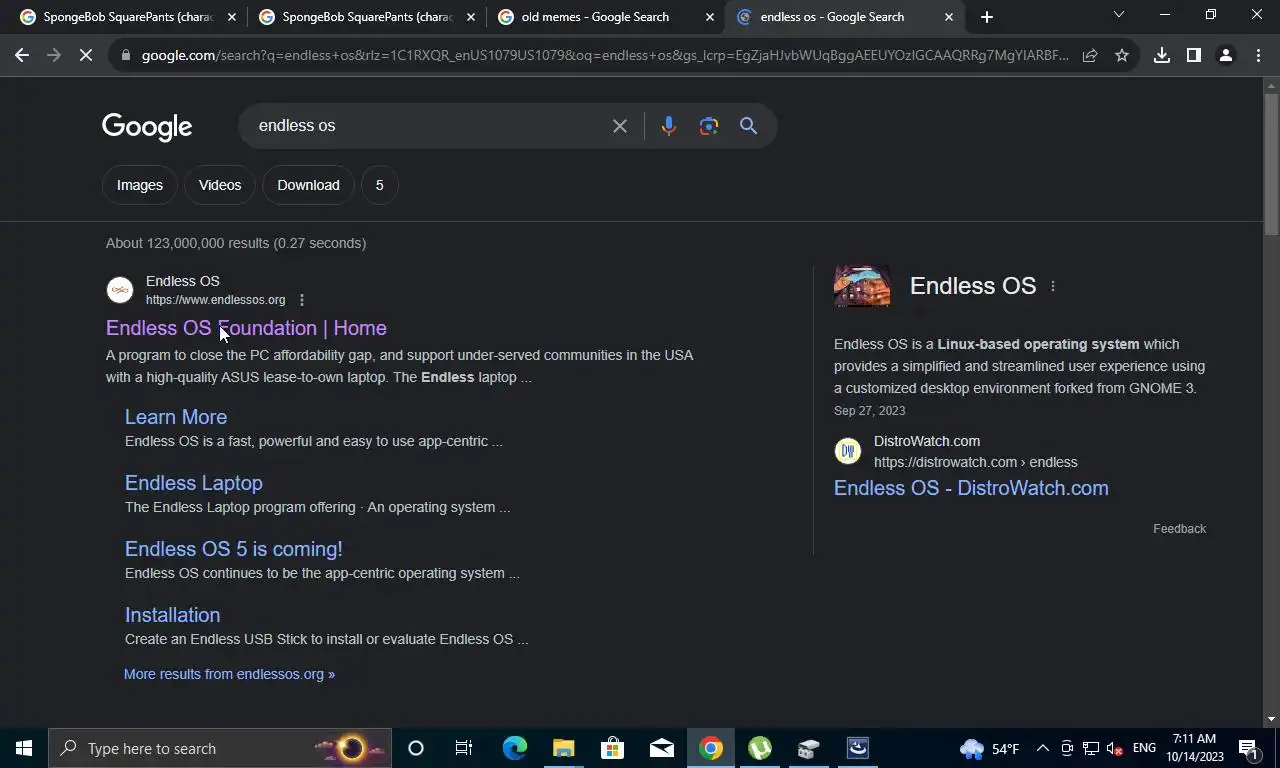Open Endless OS 5 is coming! link

point(234,549)
